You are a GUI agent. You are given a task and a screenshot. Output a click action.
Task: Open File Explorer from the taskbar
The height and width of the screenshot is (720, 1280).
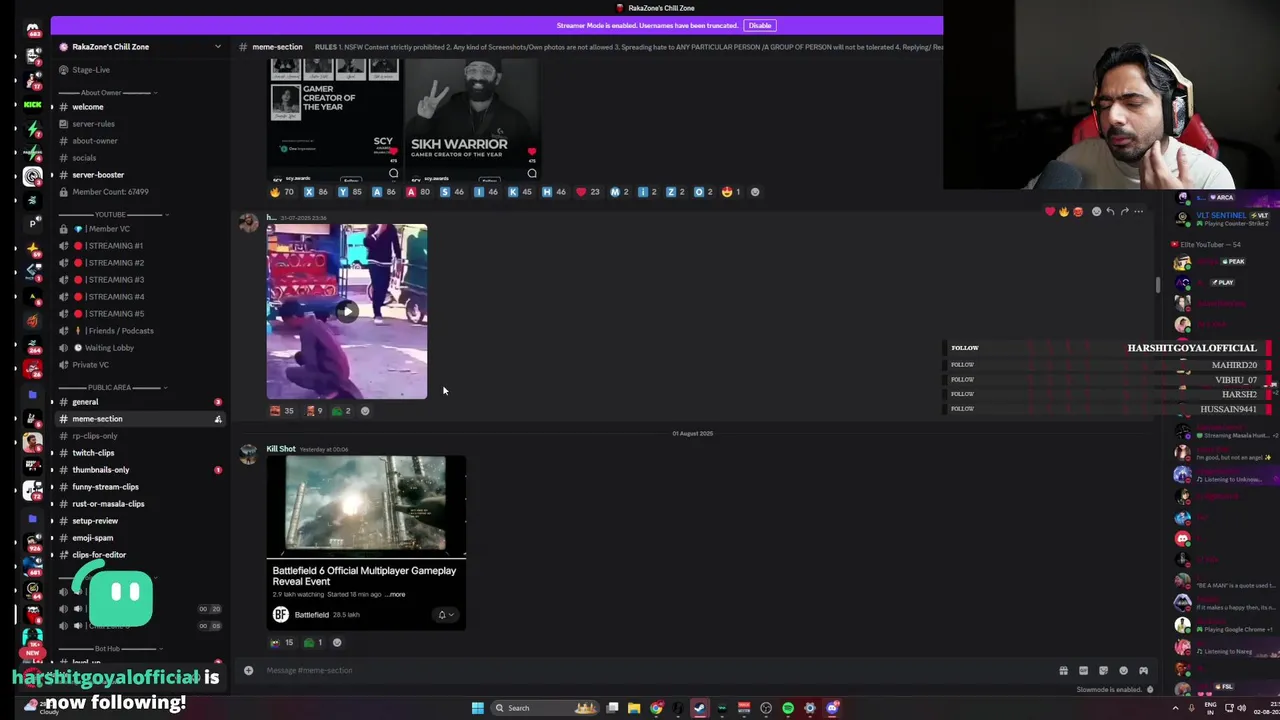pos(634,708)
